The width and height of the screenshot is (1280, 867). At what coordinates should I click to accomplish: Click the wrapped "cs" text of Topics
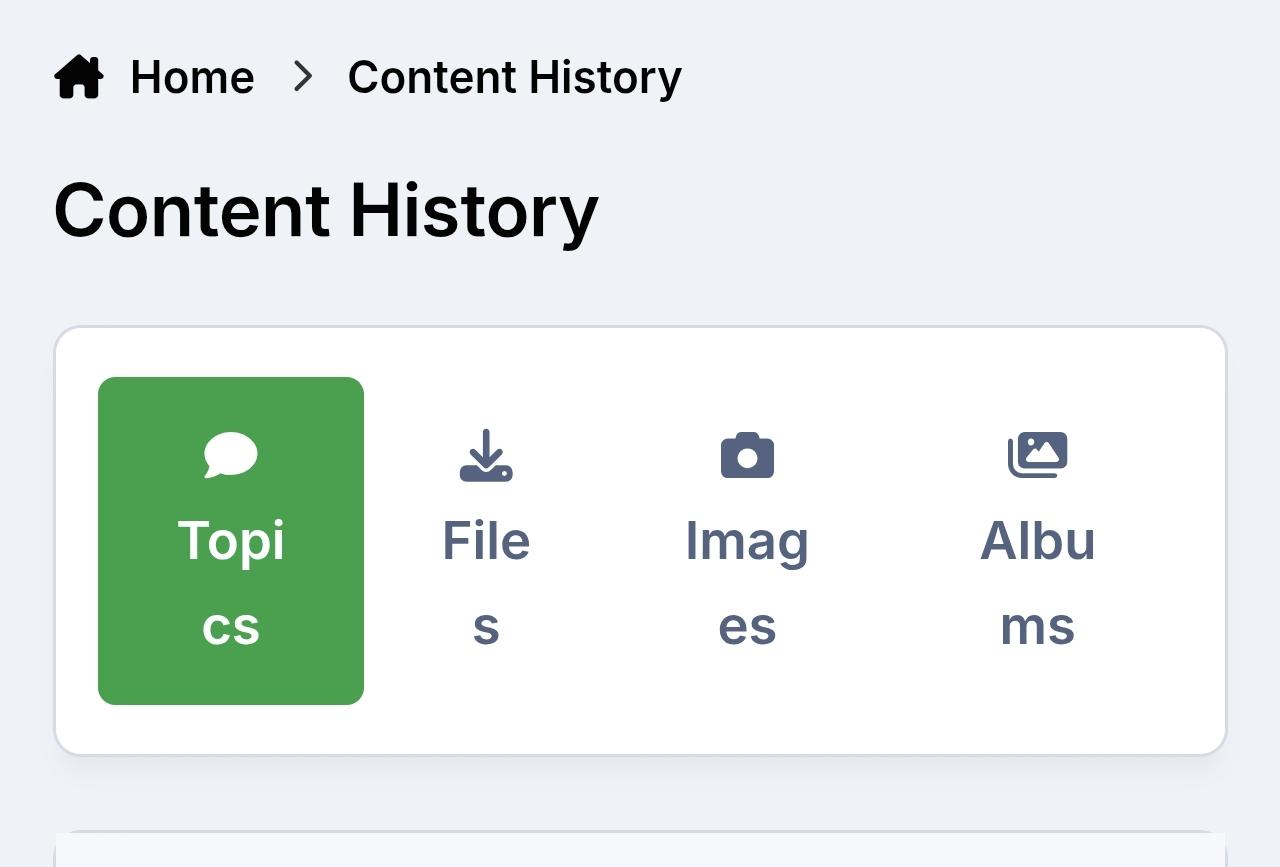tap(231, 627)
